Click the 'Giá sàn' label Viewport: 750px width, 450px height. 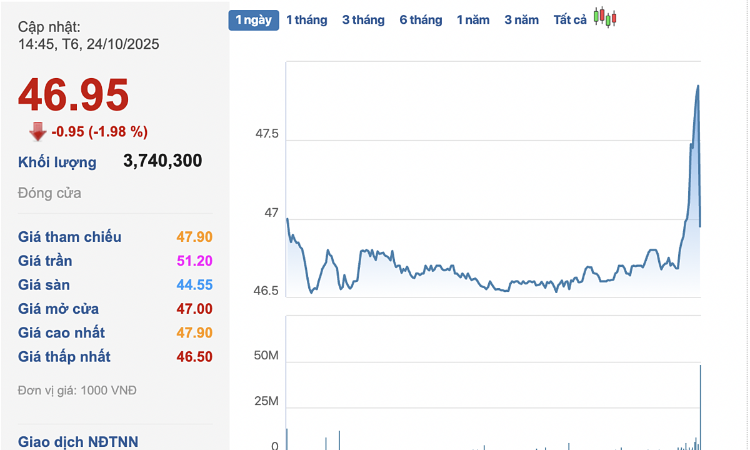(x=44, y=285)
